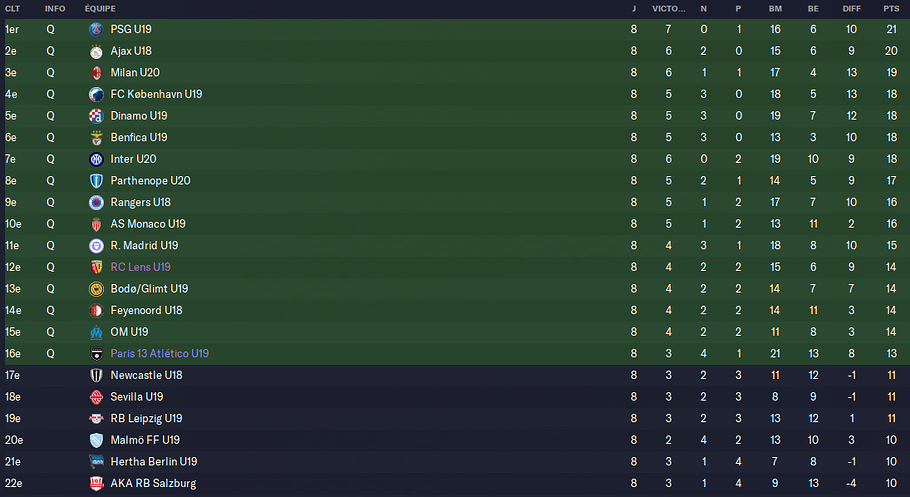Click the RB Leipzig U19 bull logo

click(x=96, y=419)
